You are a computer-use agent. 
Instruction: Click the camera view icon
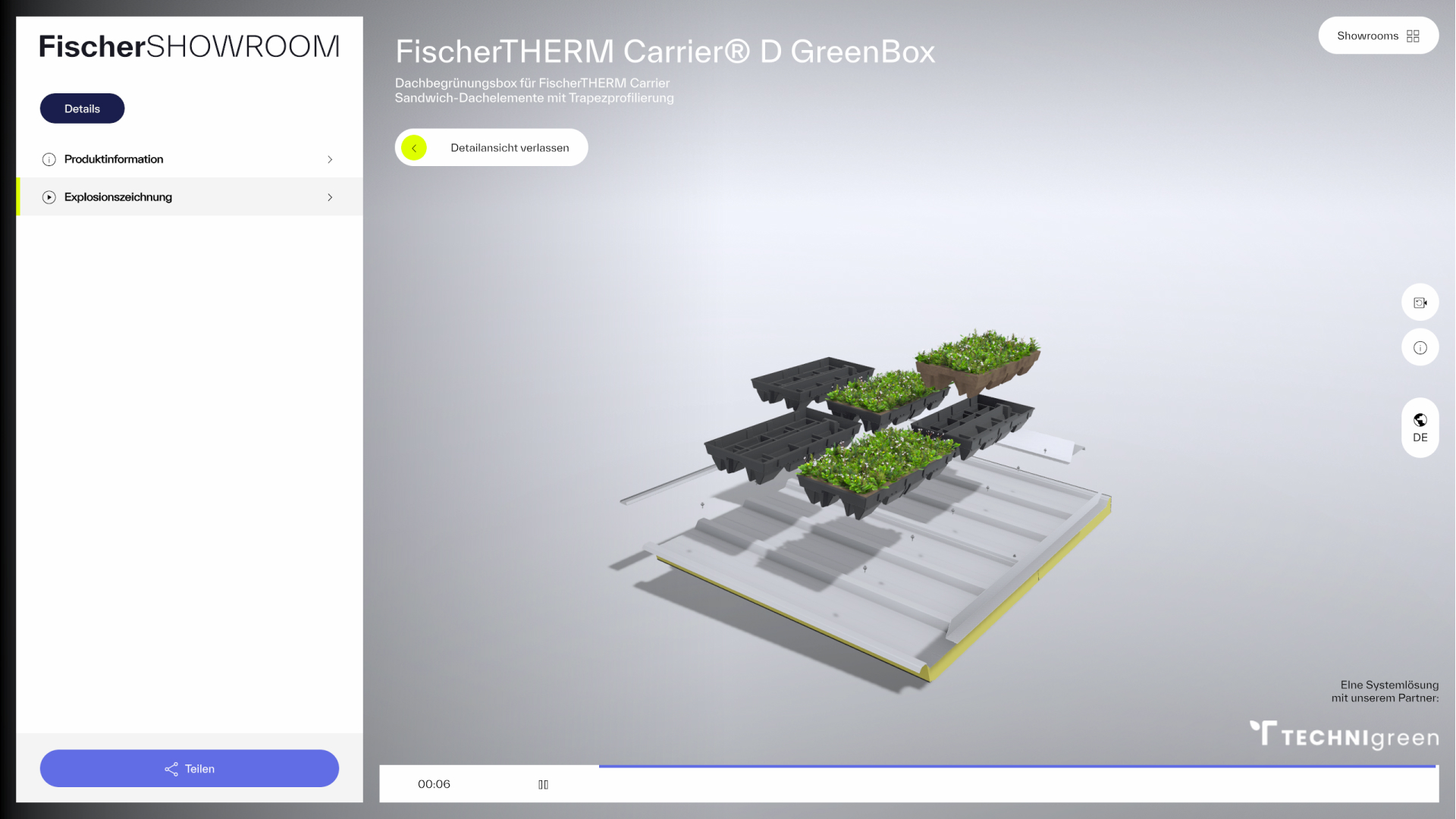(1420, 303)
